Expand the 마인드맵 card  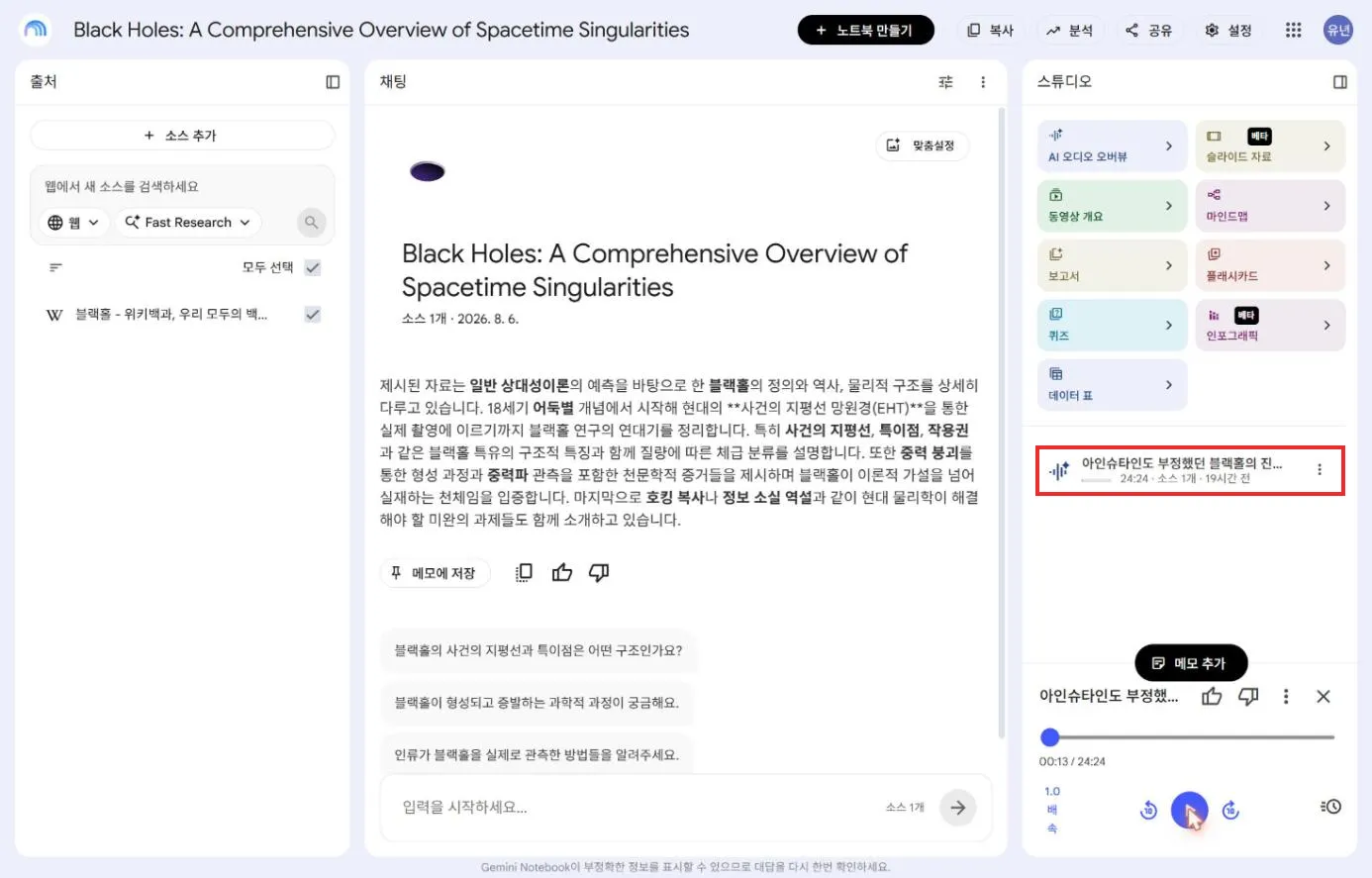[1270, 206]
